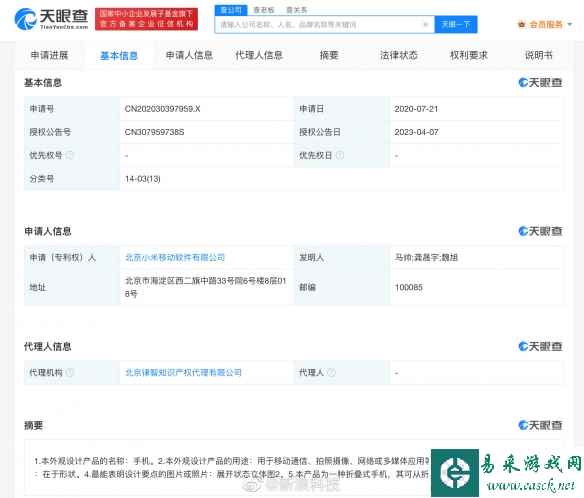Select application number CN202030397959.X

(x=162, y=109)
